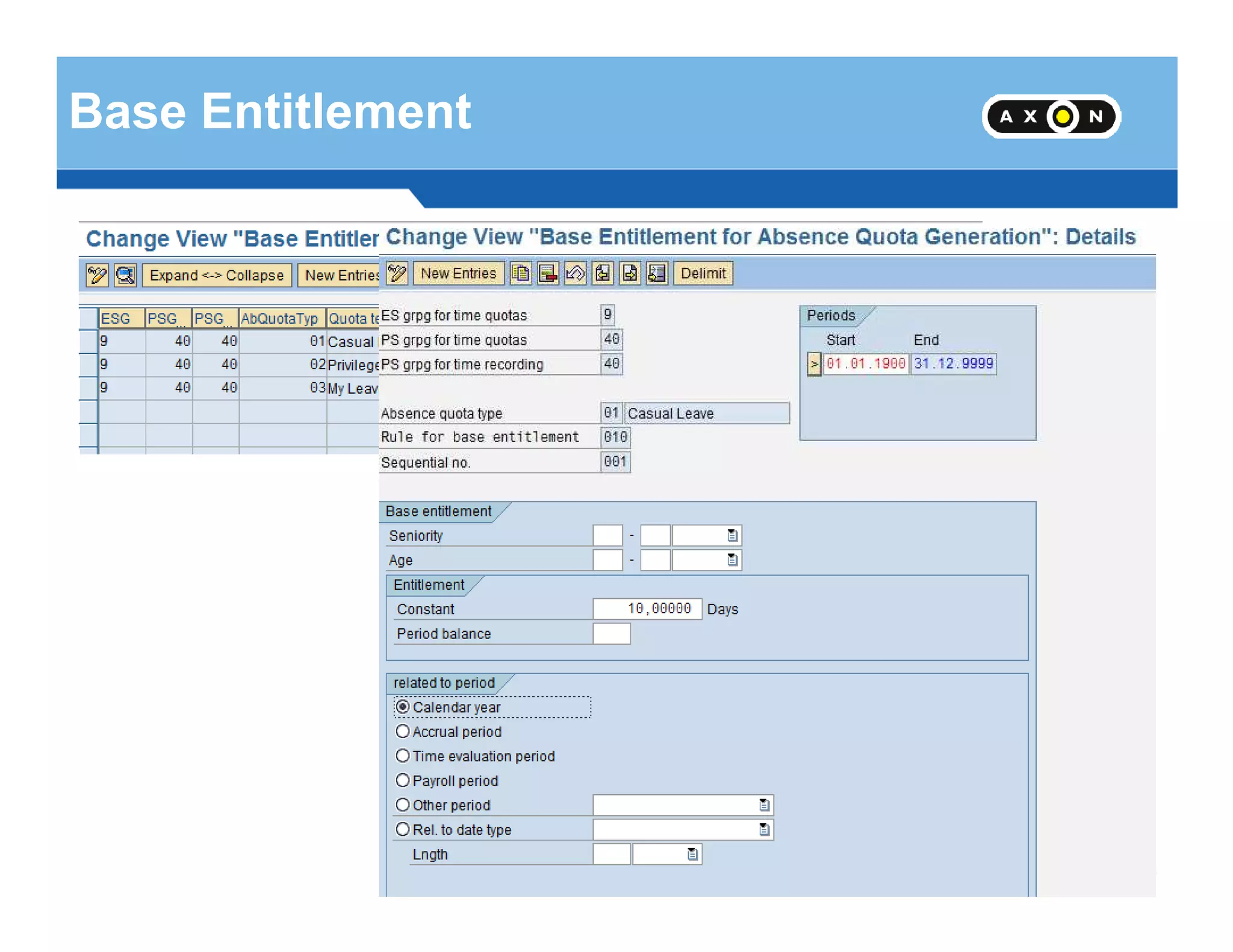Go to next entry icon

pyautogui.click(x=630, y=273)
